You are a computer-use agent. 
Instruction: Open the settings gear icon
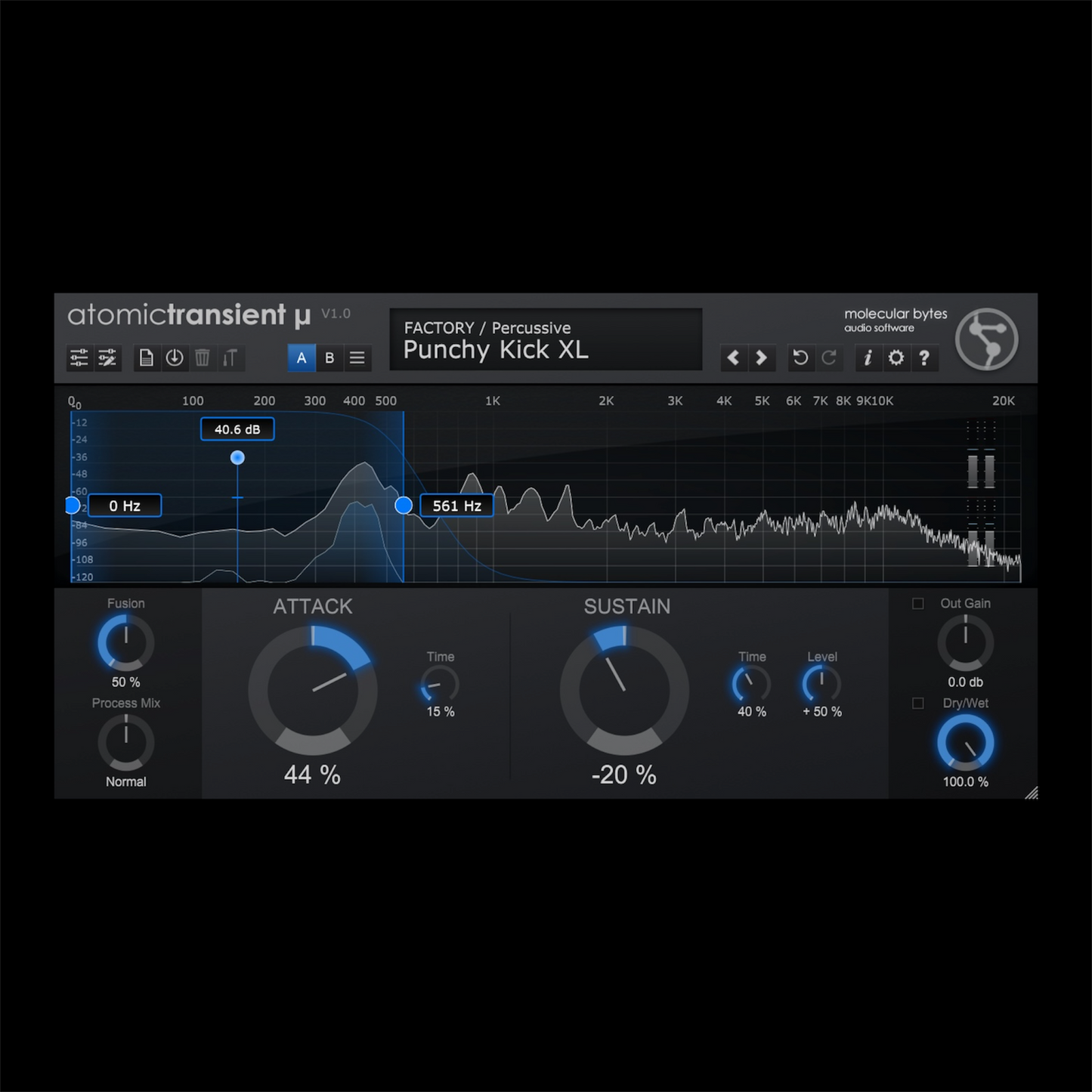[896, 357]
